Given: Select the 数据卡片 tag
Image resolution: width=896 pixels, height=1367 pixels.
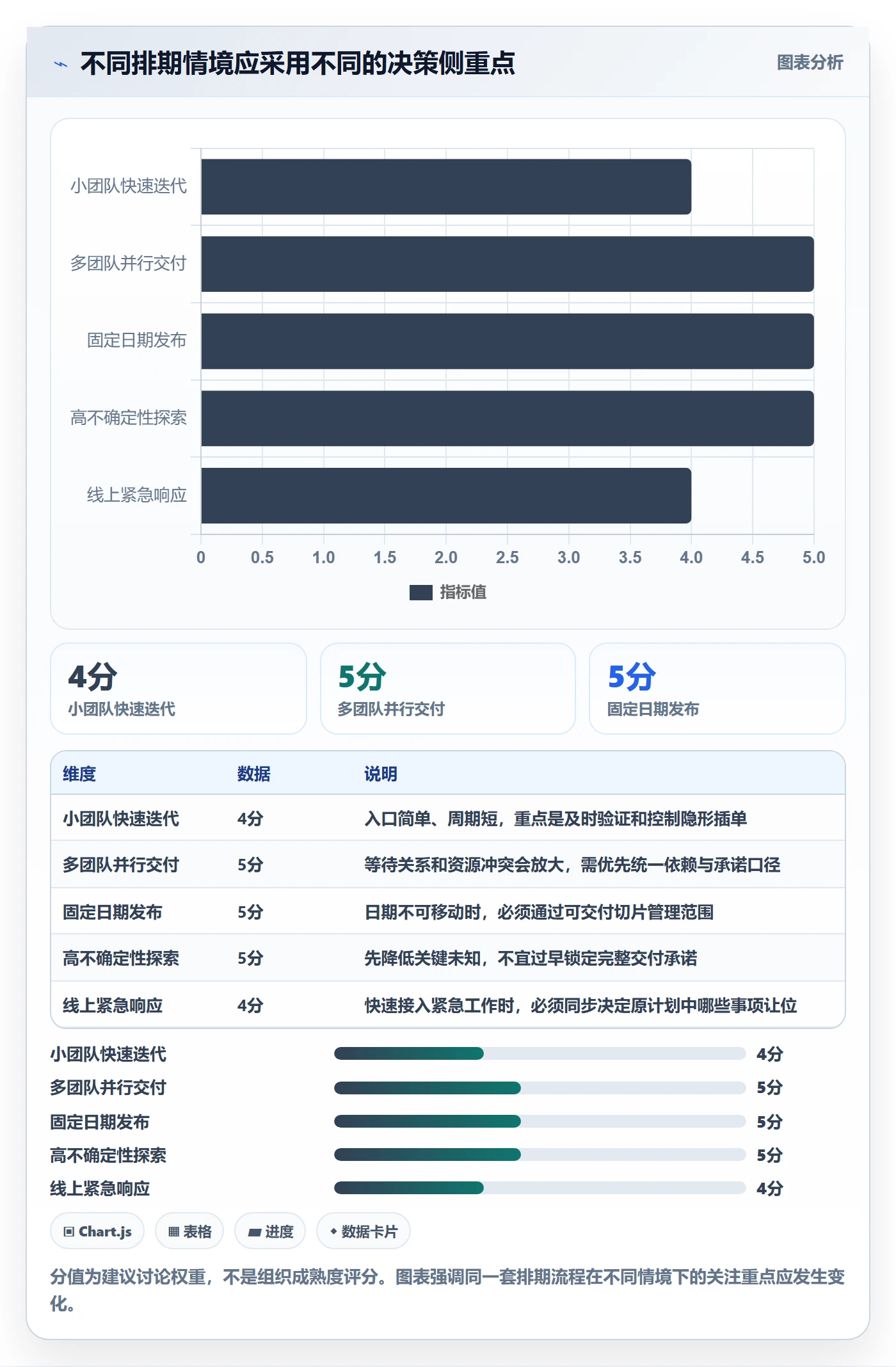Looking at the screenshot, I should click(x=364, y=1231).
